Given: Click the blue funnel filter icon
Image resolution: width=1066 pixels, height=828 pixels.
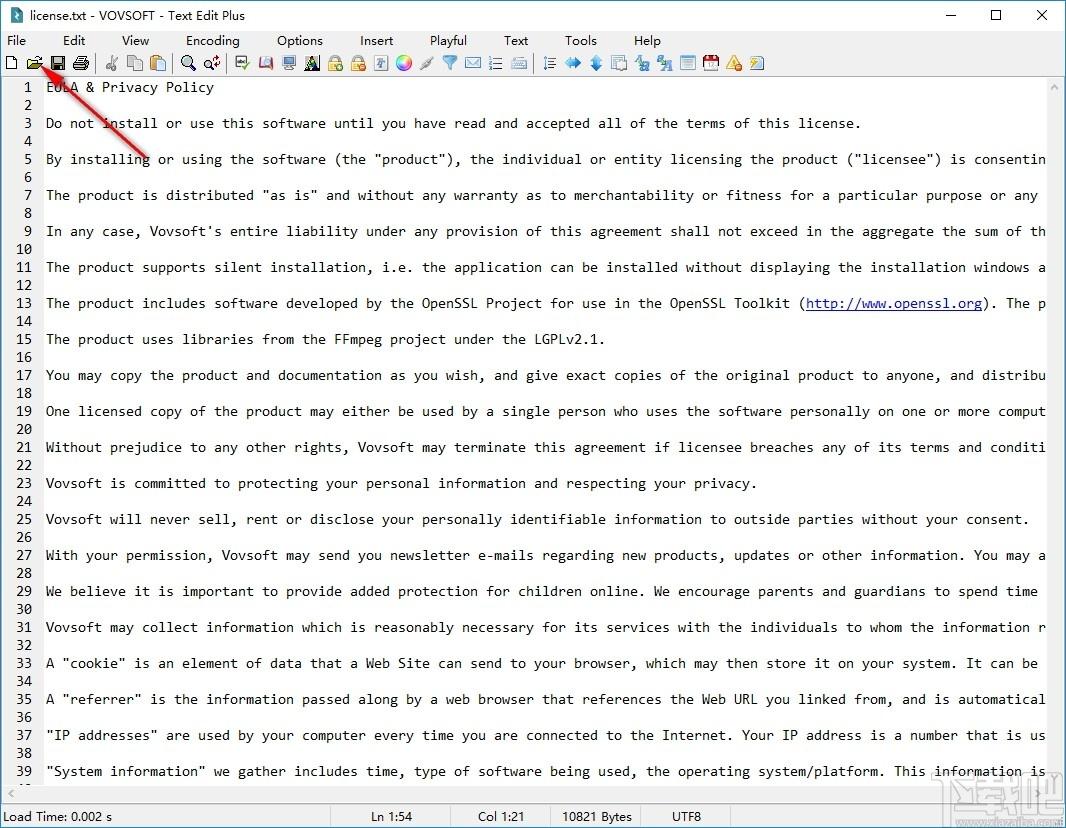Looking at the screenshot, I should [450, 63].
